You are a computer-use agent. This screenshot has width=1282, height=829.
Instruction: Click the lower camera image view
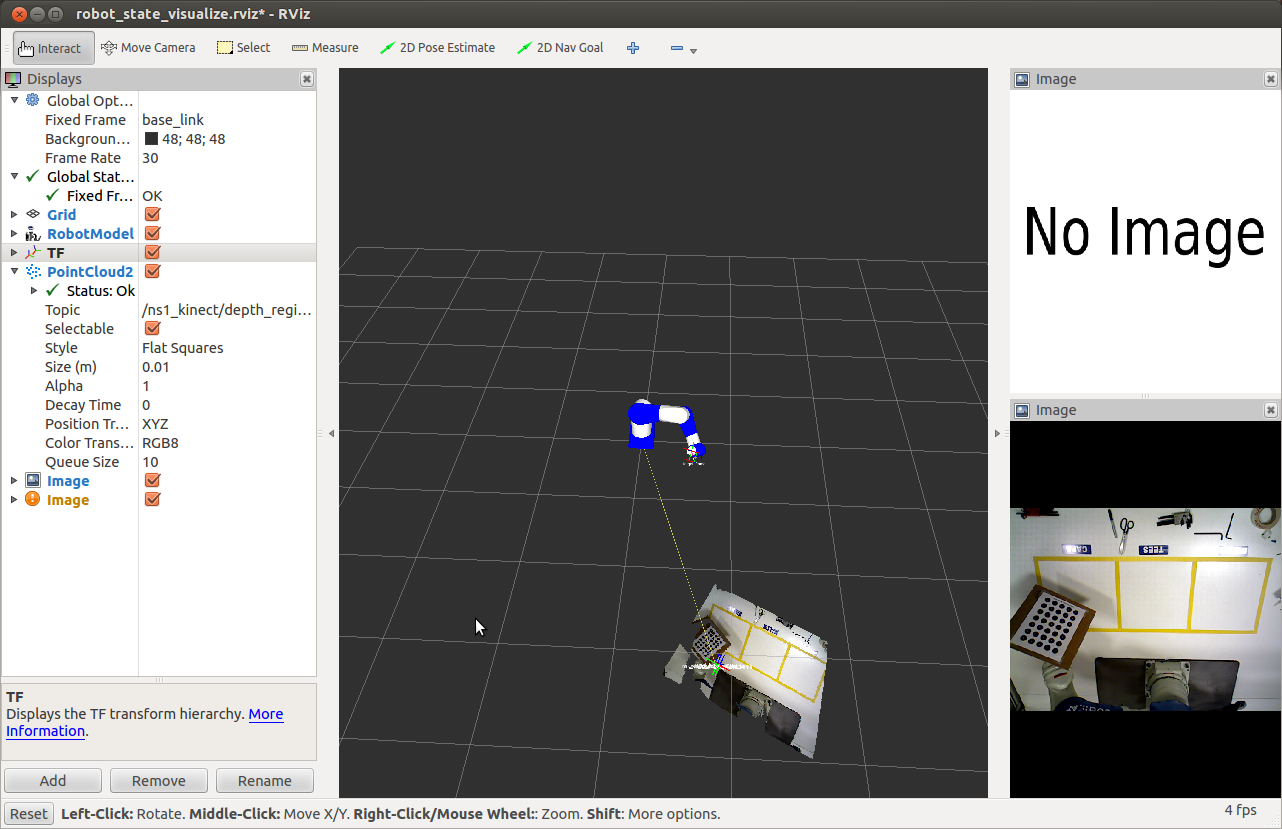click(1145, 609)
